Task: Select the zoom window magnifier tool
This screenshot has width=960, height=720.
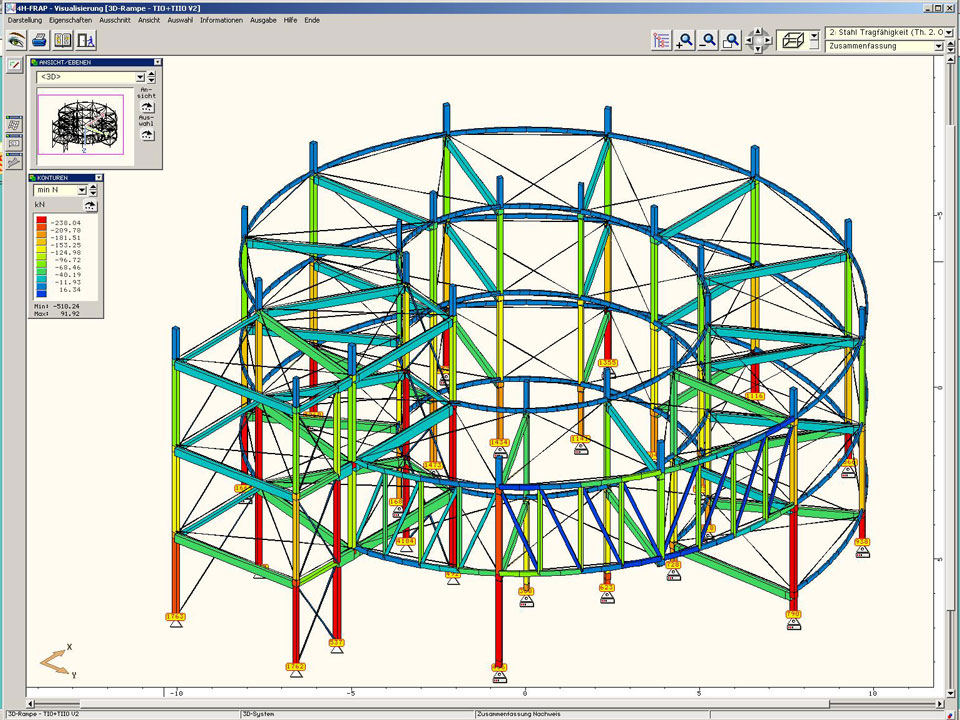Action: click(x=732, y=41)
